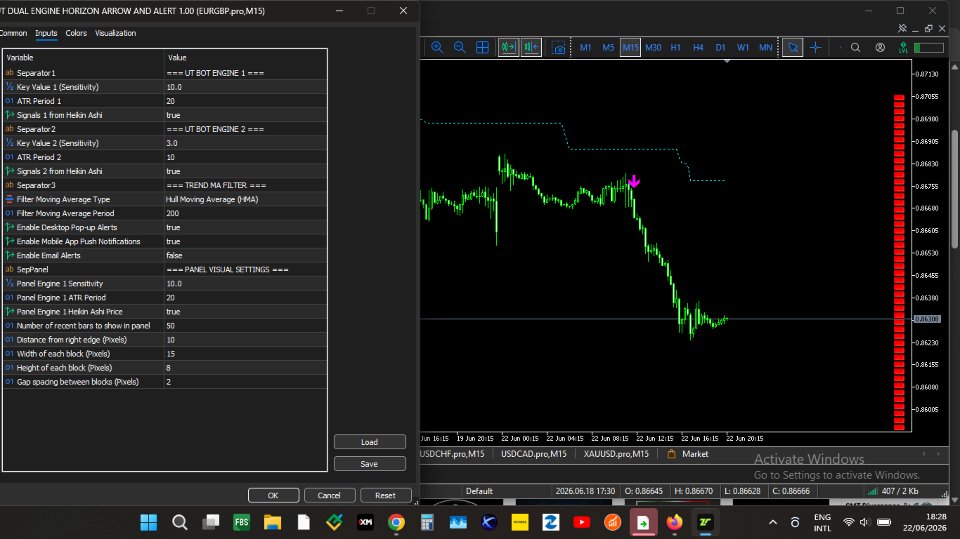Click the Variable column header
Screen dimensions: 960x539
(83, 58)
